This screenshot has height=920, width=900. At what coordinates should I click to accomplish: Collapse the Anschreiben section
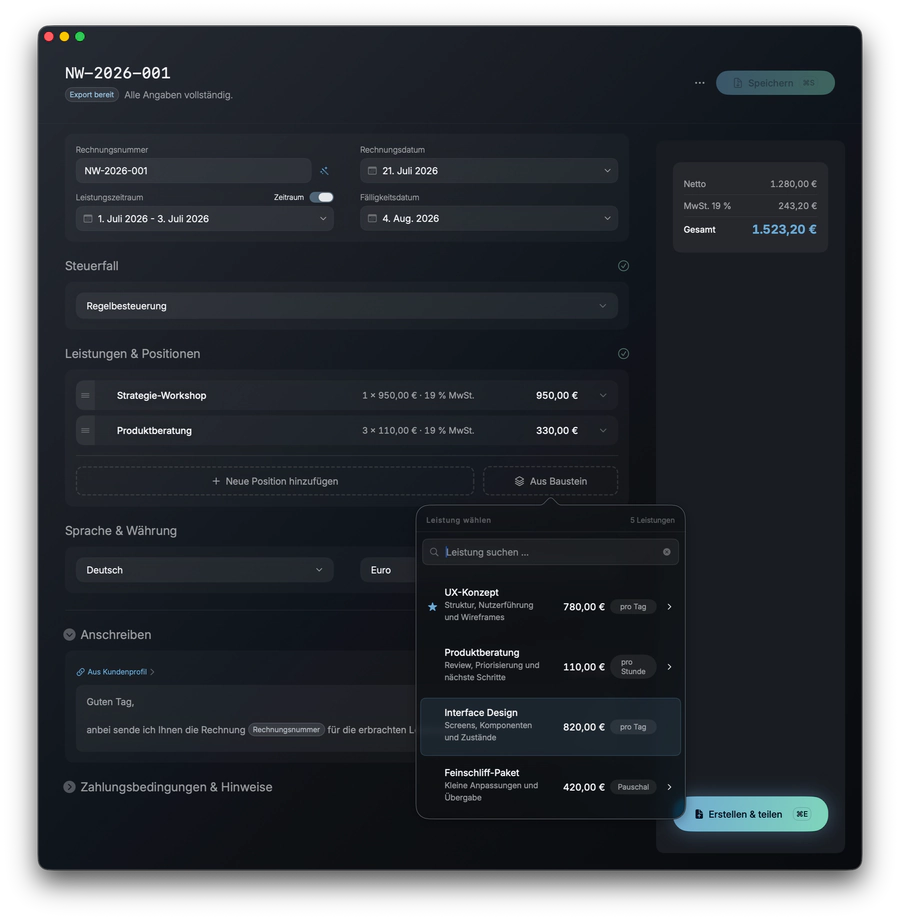point(69,634)
